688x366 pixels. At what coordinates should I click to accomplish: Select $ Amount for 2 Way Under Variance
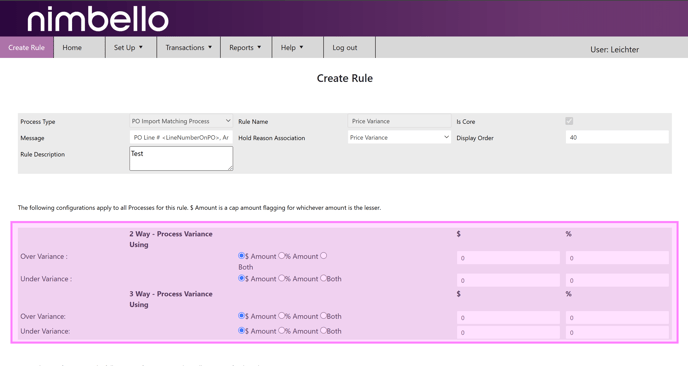(241, 278)
